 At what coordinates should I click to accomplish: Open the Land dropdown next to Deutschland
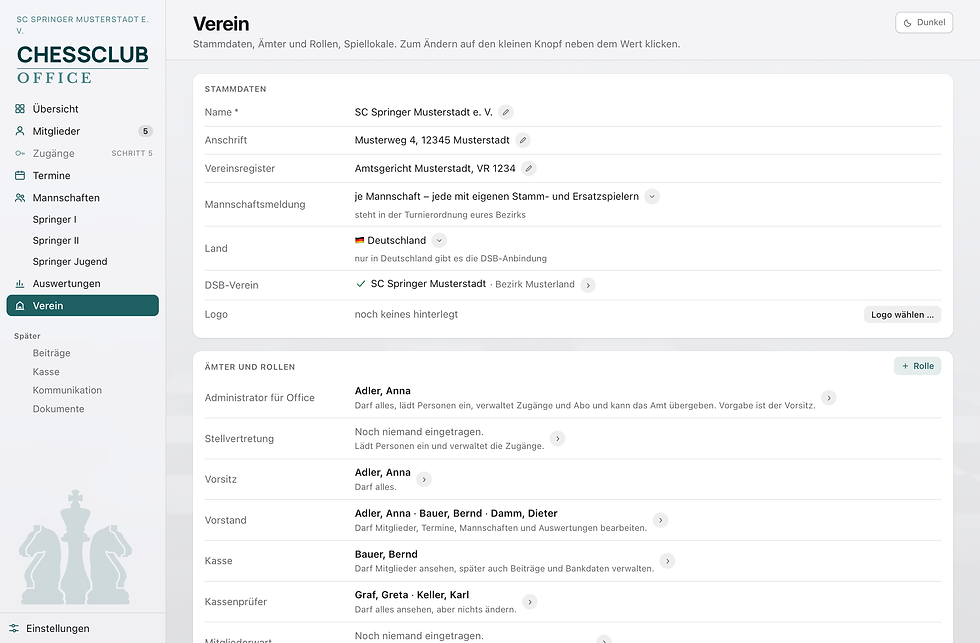439,241
